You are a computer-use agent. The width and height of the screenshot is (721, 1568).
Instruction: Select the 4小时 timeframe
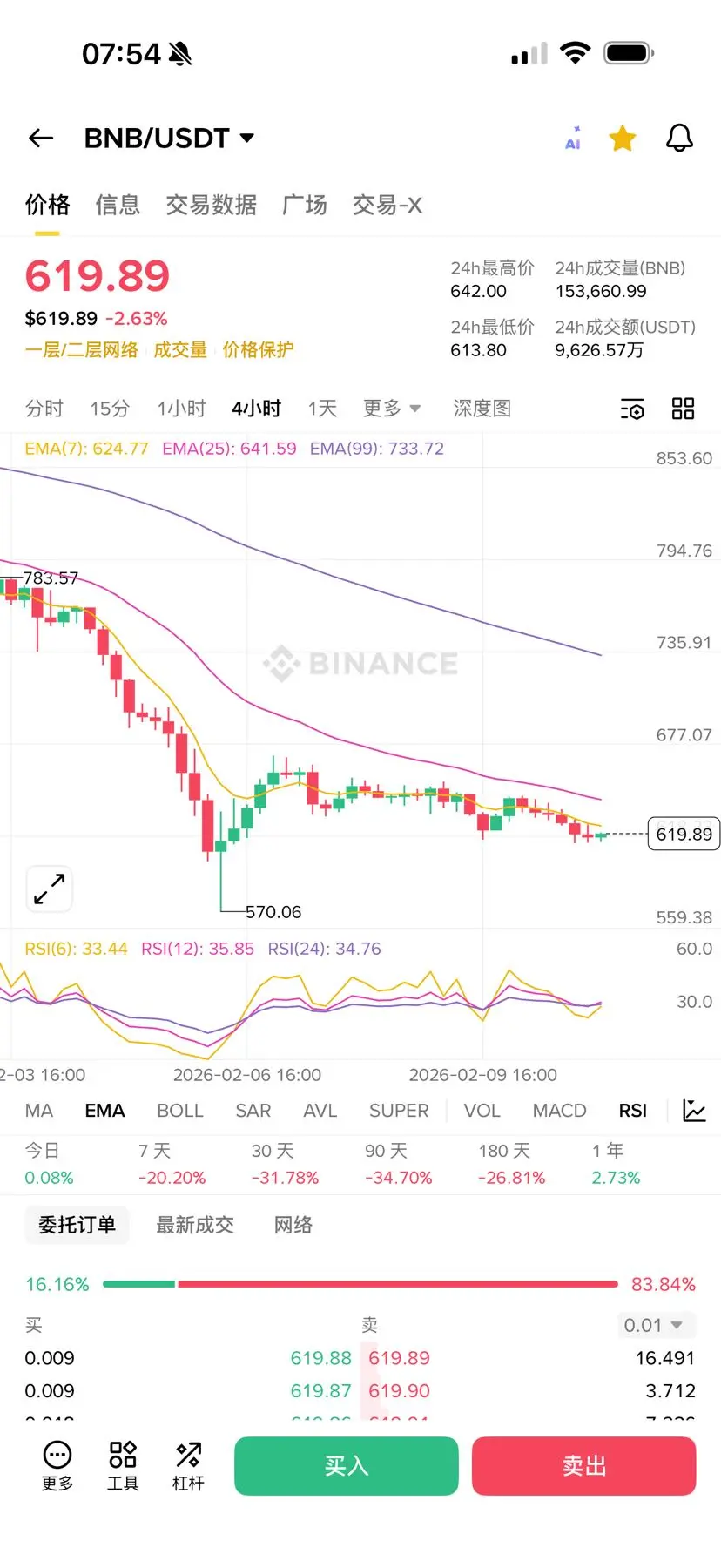[256, 409]
